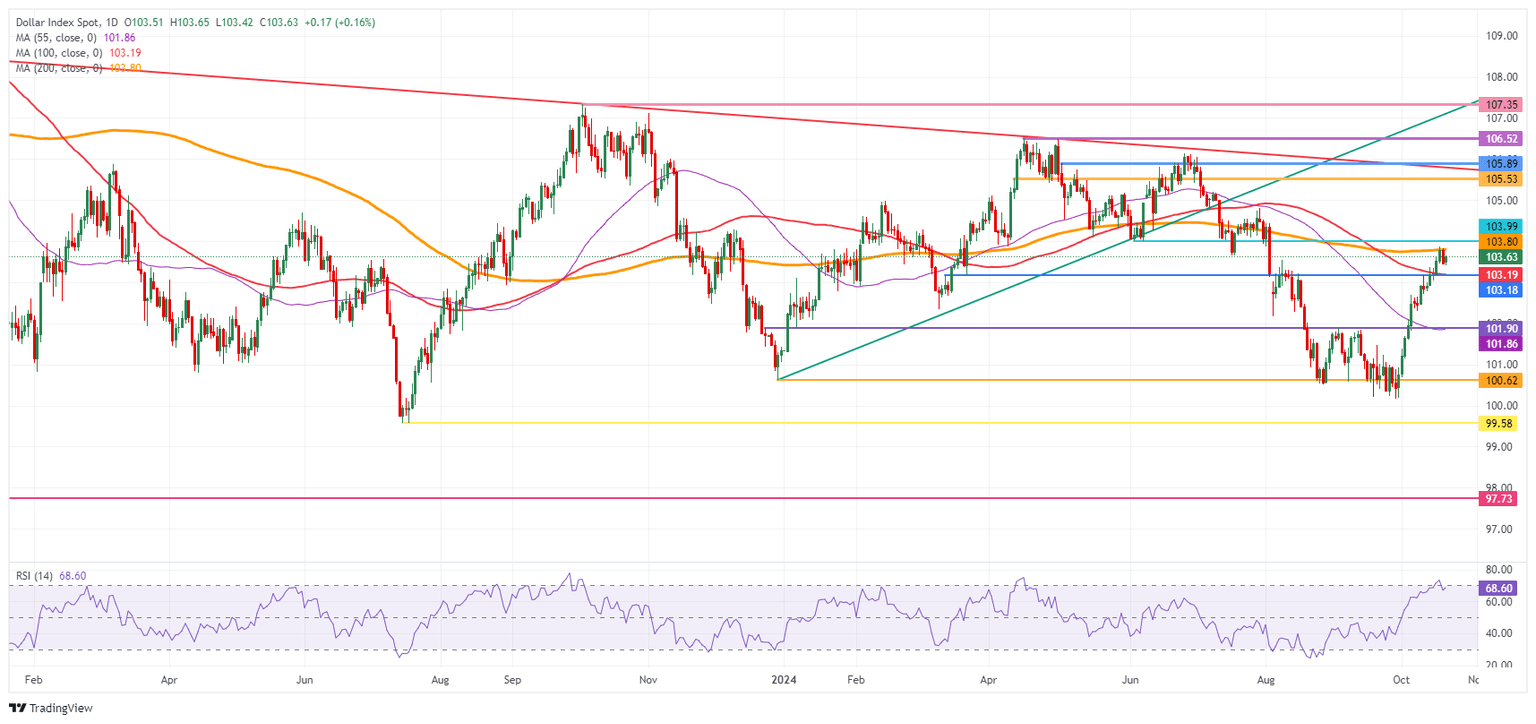Click the pink 107.35 resistance price label

click(x=1500, y=103)
